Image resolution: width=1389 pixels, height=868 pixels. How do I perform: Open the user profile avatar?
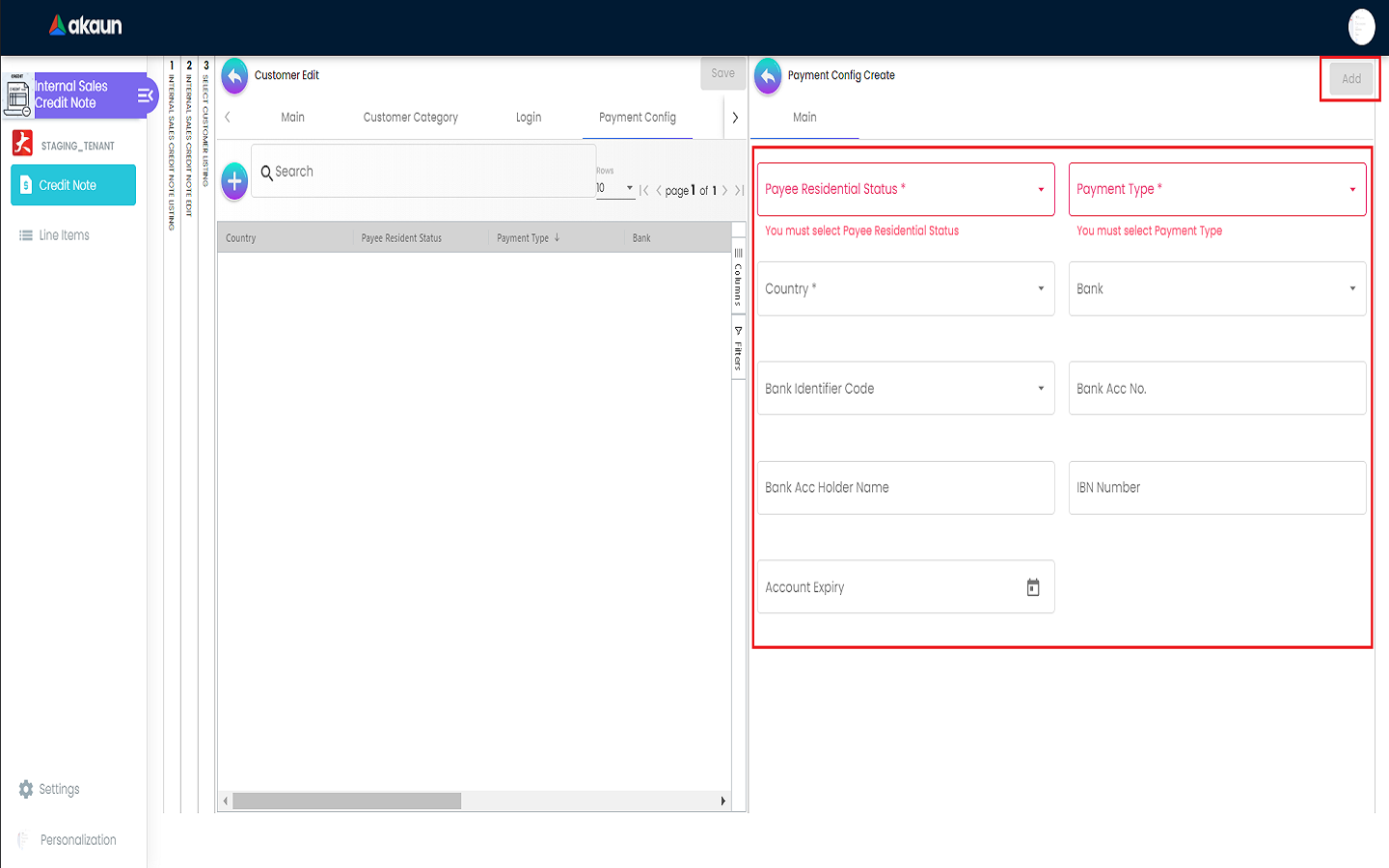coord(1361,27)
